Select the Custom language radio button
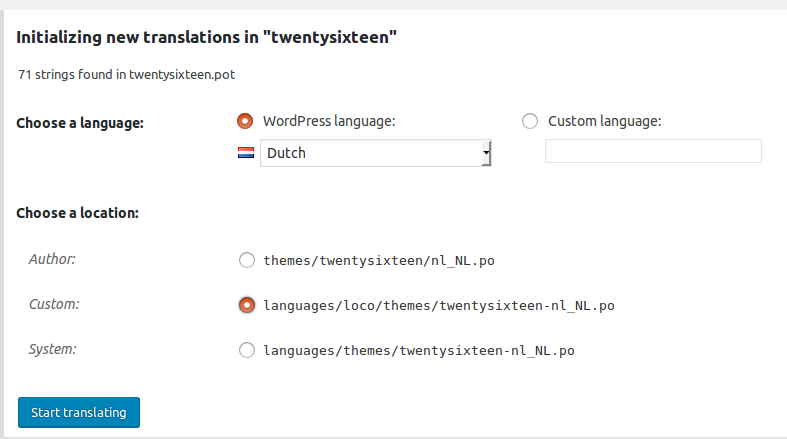This screenshot has height=439, width=787. coord(531,121)
